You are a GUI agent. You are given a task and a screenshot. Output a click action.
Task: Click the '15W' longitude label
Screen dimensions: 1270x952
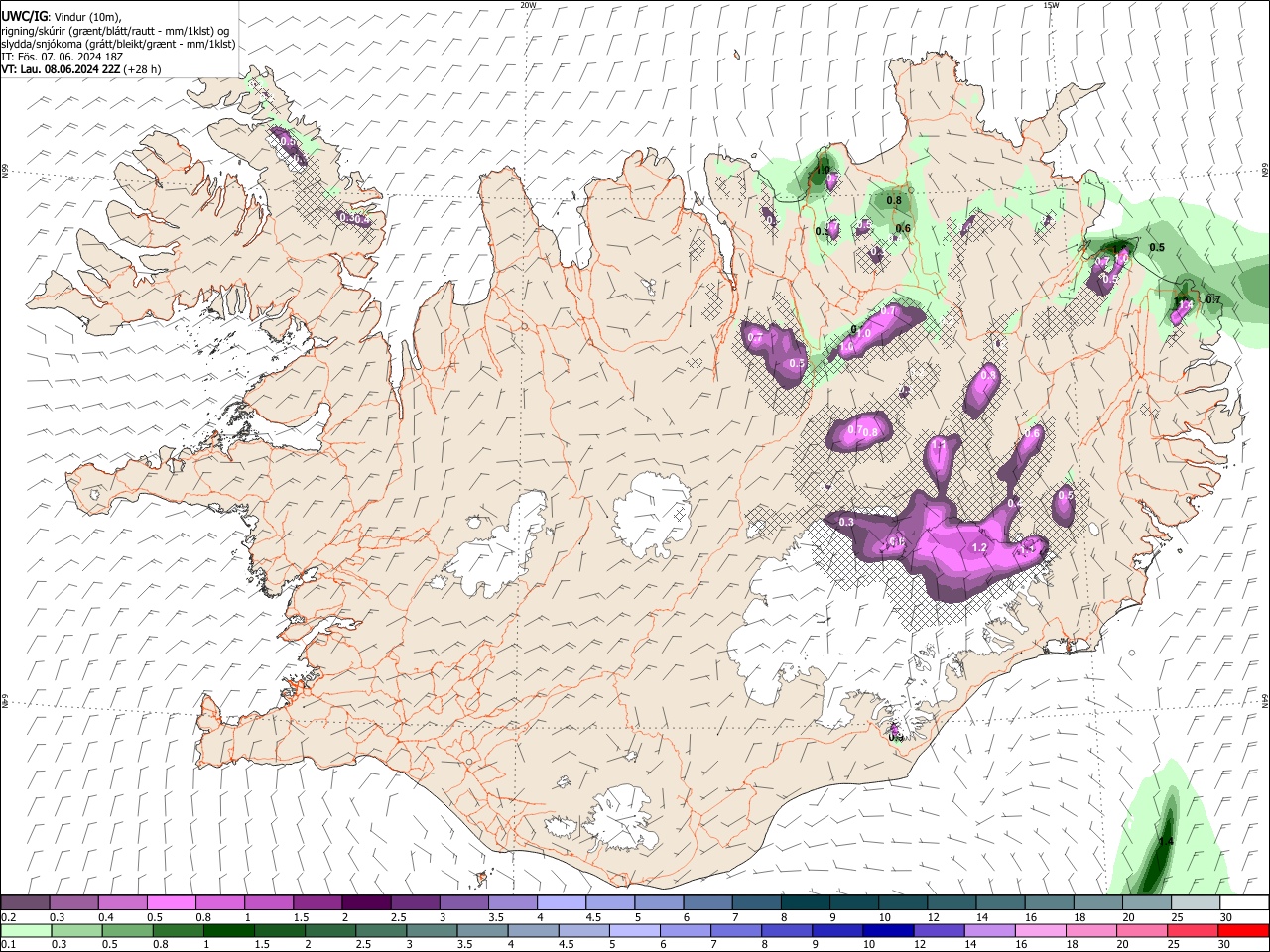tap(1051, 5)
